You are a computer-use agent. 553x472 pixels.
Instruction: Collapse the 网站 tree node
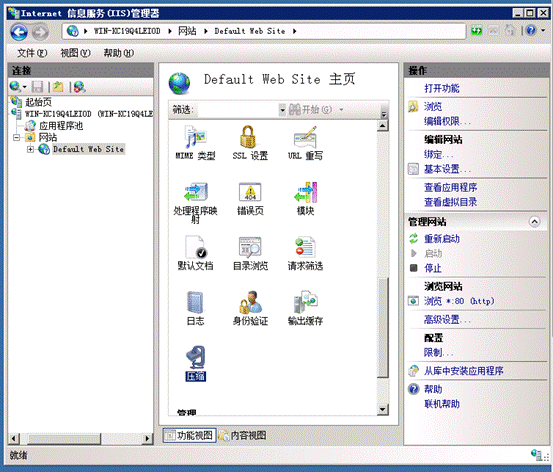coord(16,137)
